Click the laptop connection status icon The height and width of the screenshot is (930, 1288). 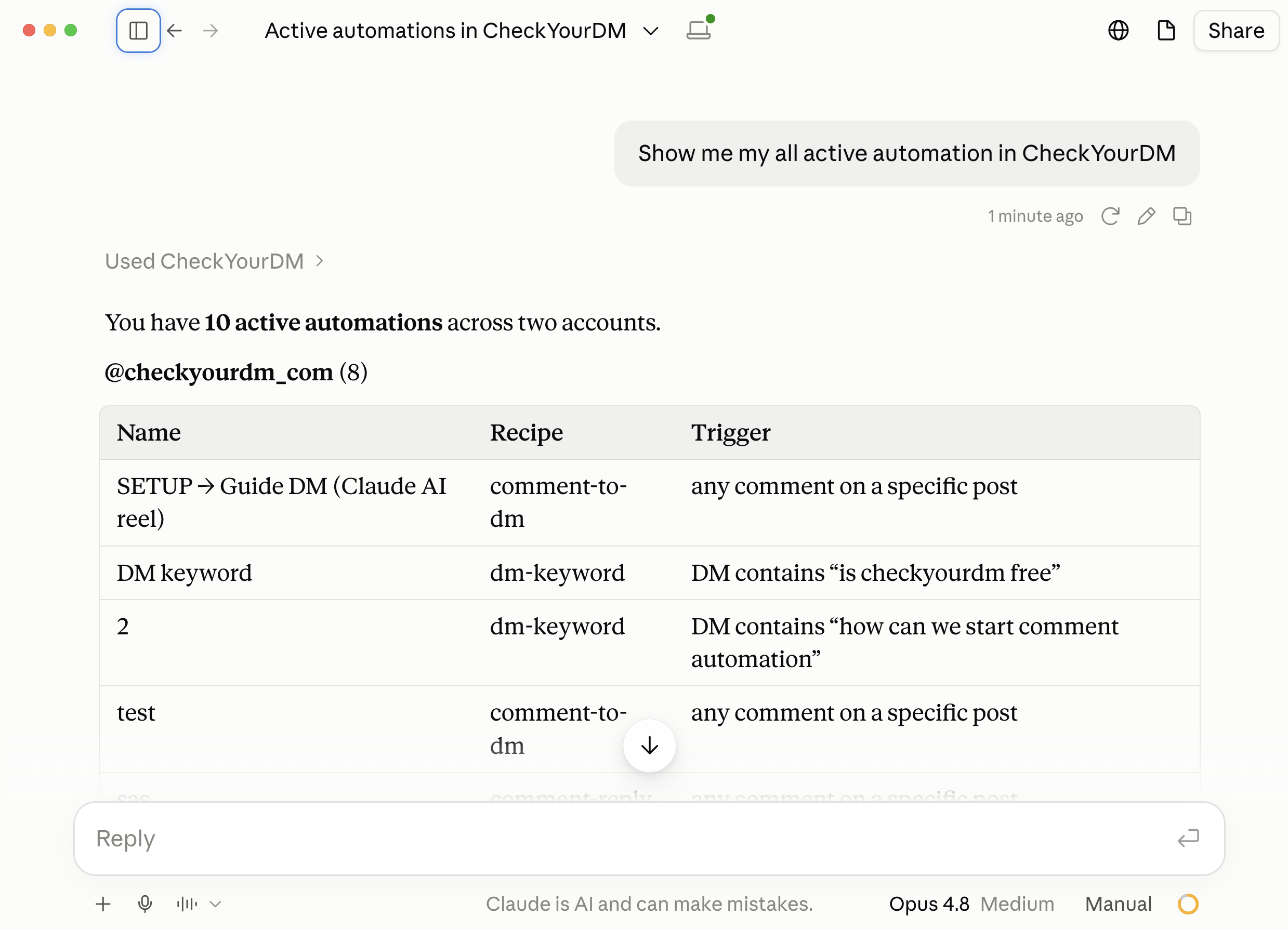pyautogui.click(x=700, y=29)
